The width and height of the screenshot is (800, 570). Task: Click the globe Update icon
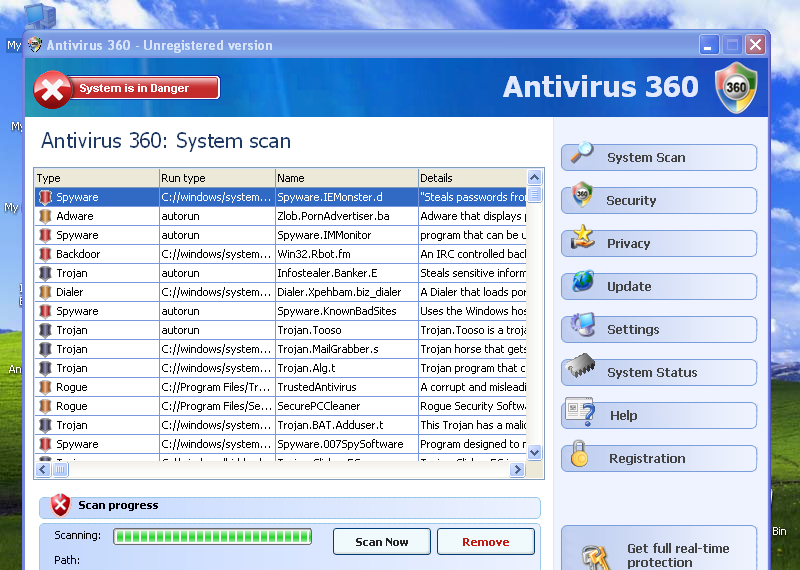[583, 281]
